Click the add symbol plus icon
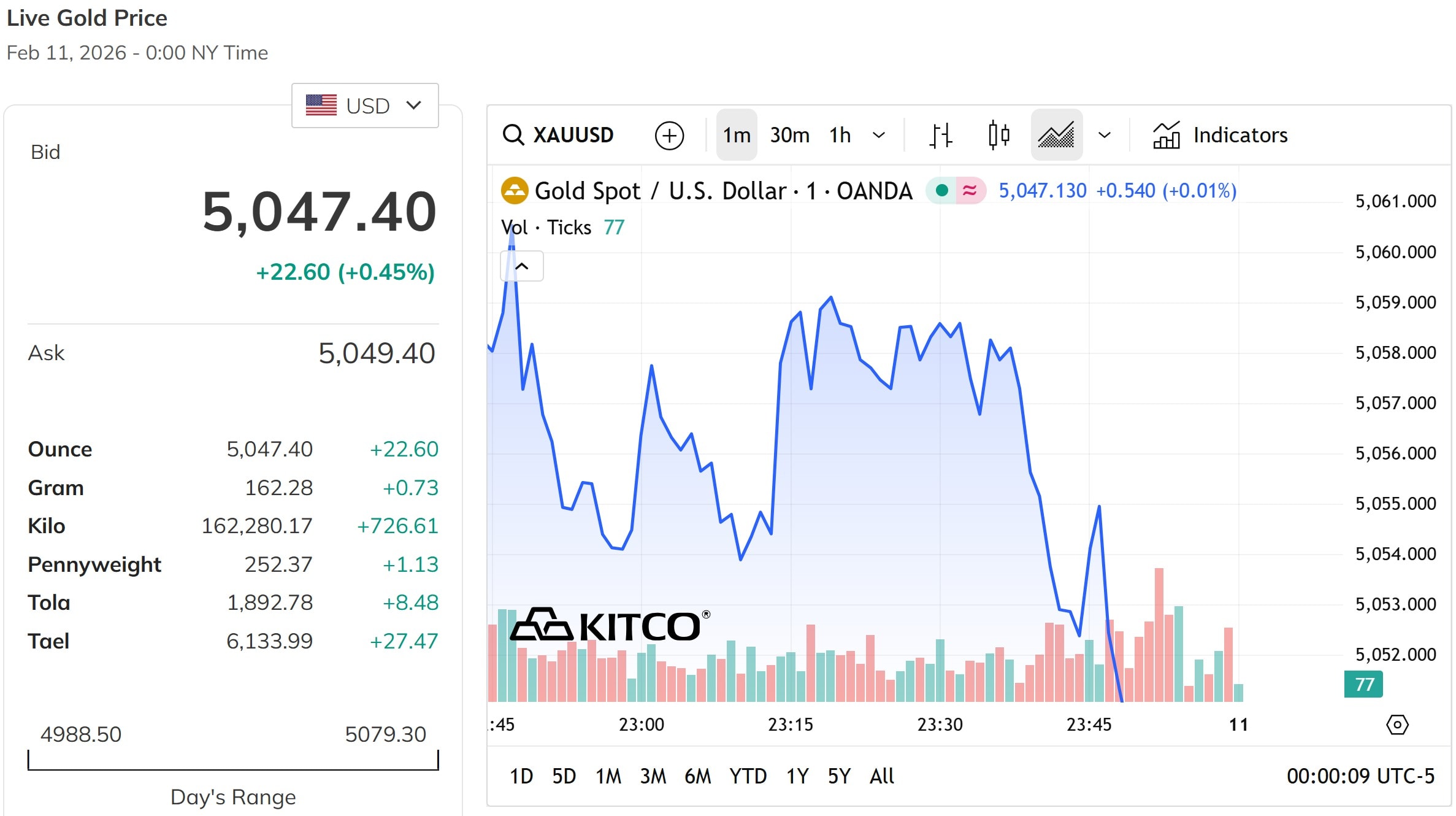This screenshot has width=1456, height=816. point(669,135)
